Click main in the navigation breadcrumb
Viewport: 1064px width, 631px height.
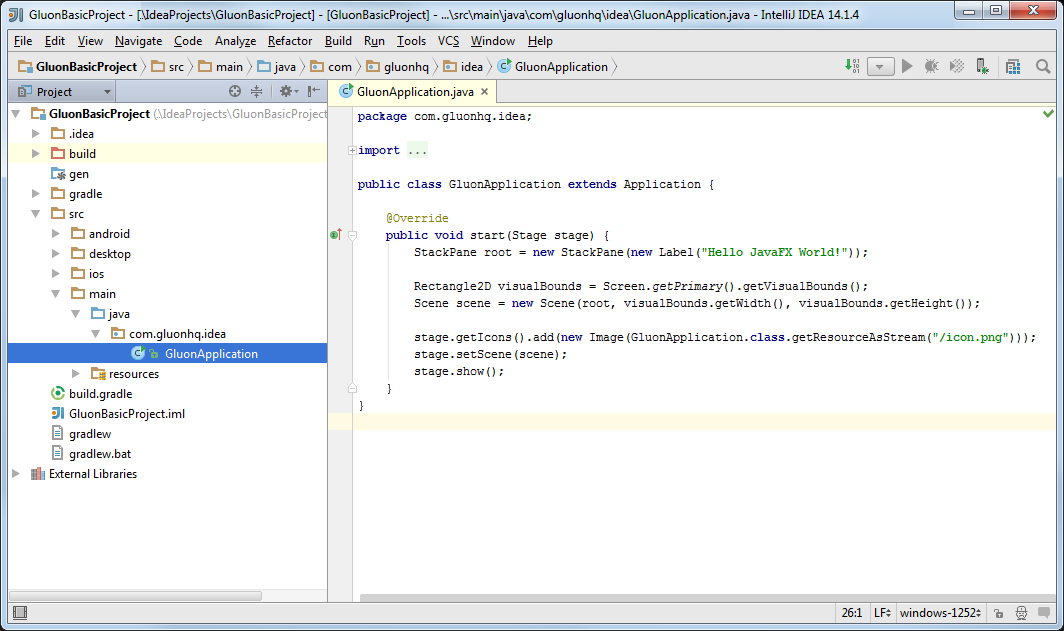click(221, 66)
